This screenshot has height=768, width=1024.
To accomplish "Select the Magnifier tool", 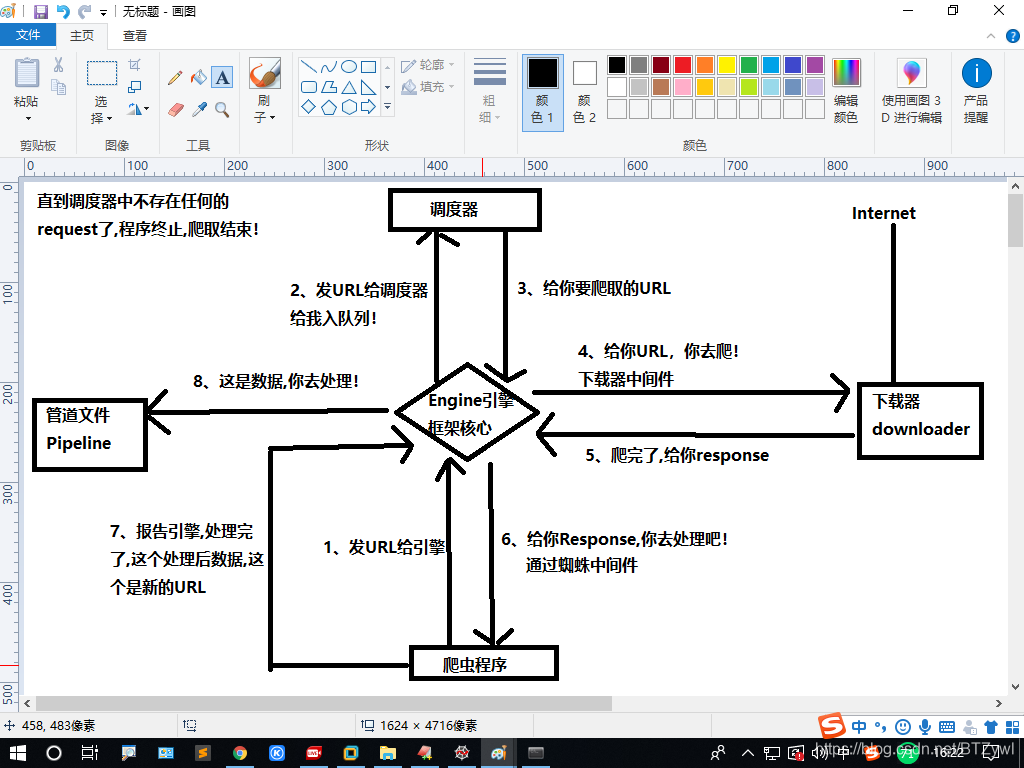I will click(222, 109).
